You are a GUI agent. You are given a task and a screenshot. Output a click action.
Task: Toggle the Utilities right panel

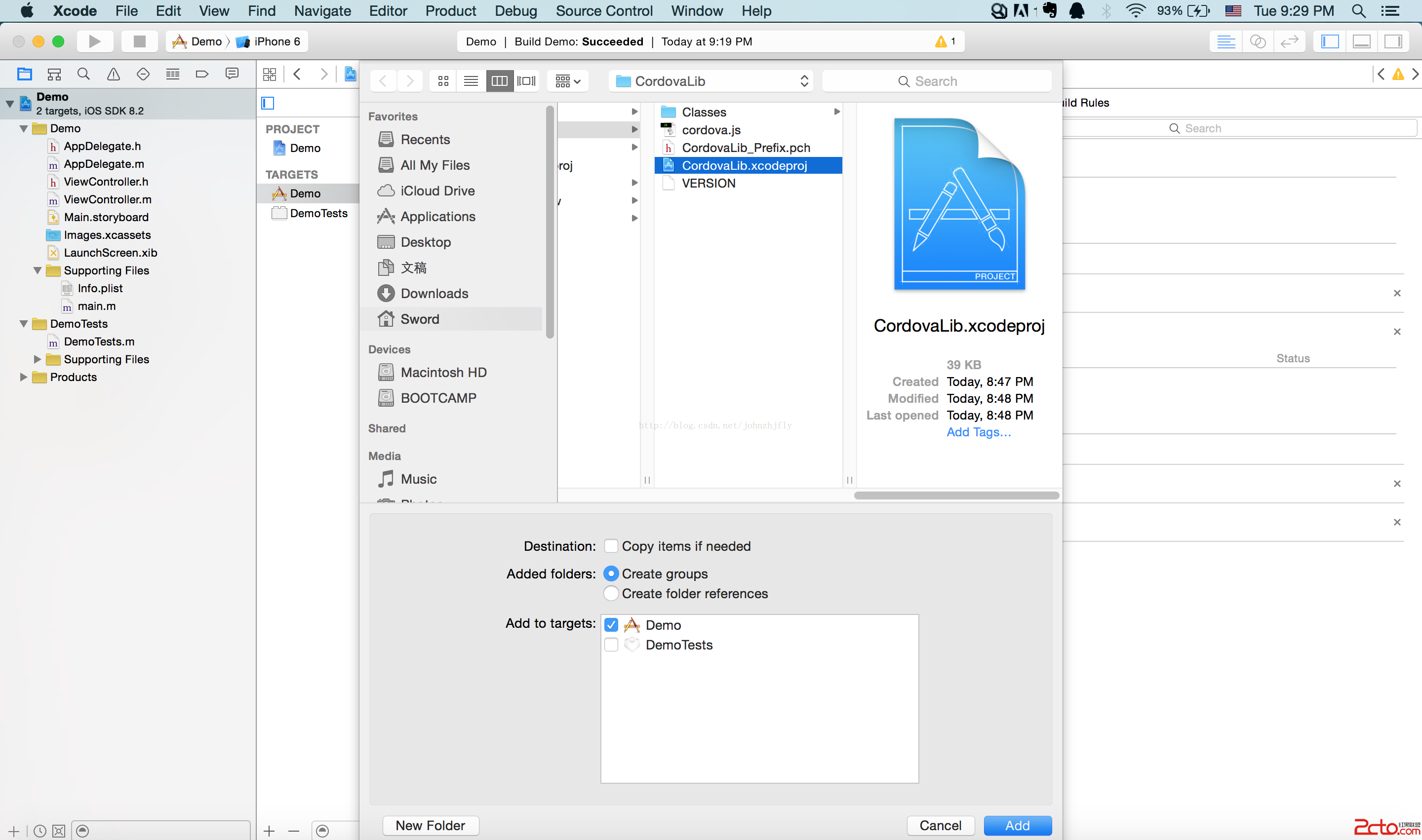tap(1392, 41)
